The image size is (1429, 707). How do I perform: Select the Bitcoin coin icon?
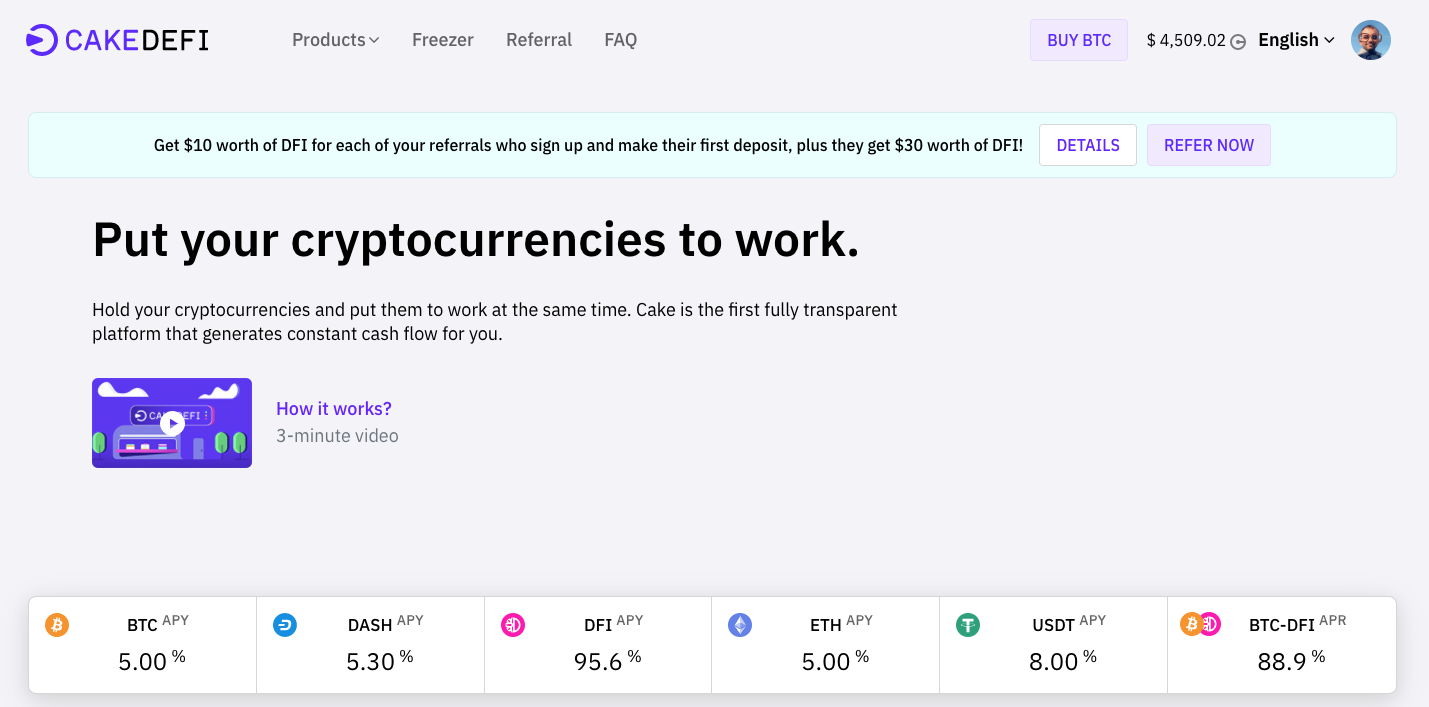pos(56,624)
